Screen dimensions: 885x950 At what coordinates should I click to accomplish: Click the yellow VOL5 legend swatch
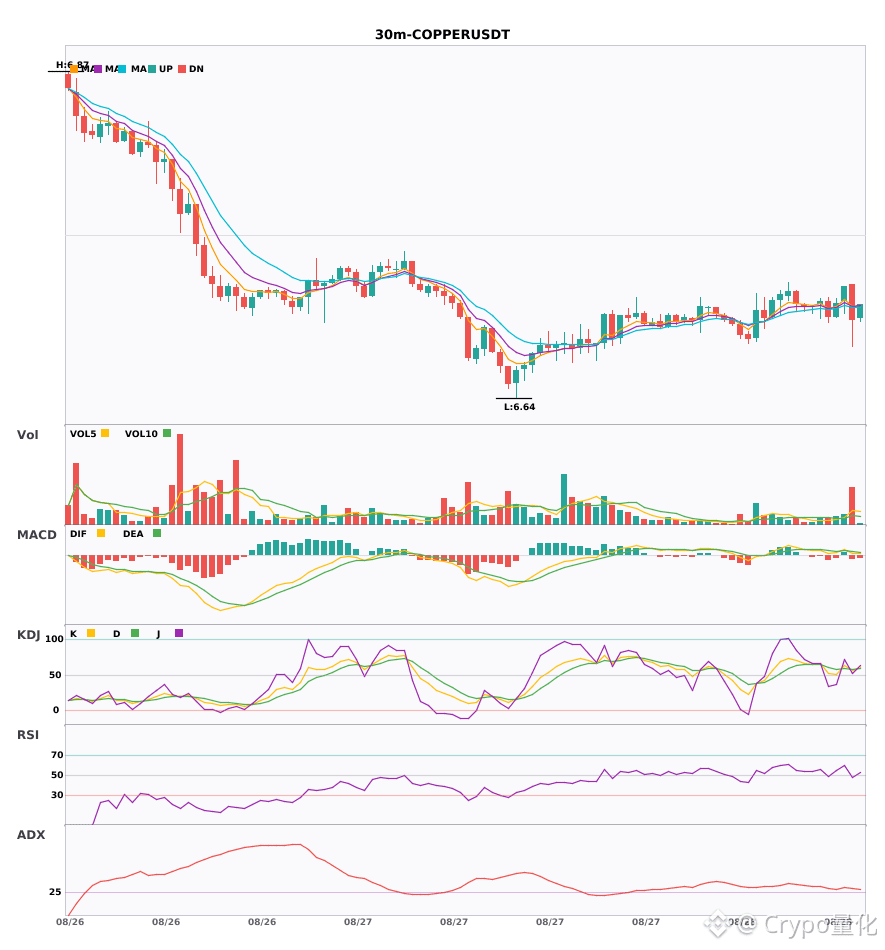pyautogui.click(x=105, y=433)
